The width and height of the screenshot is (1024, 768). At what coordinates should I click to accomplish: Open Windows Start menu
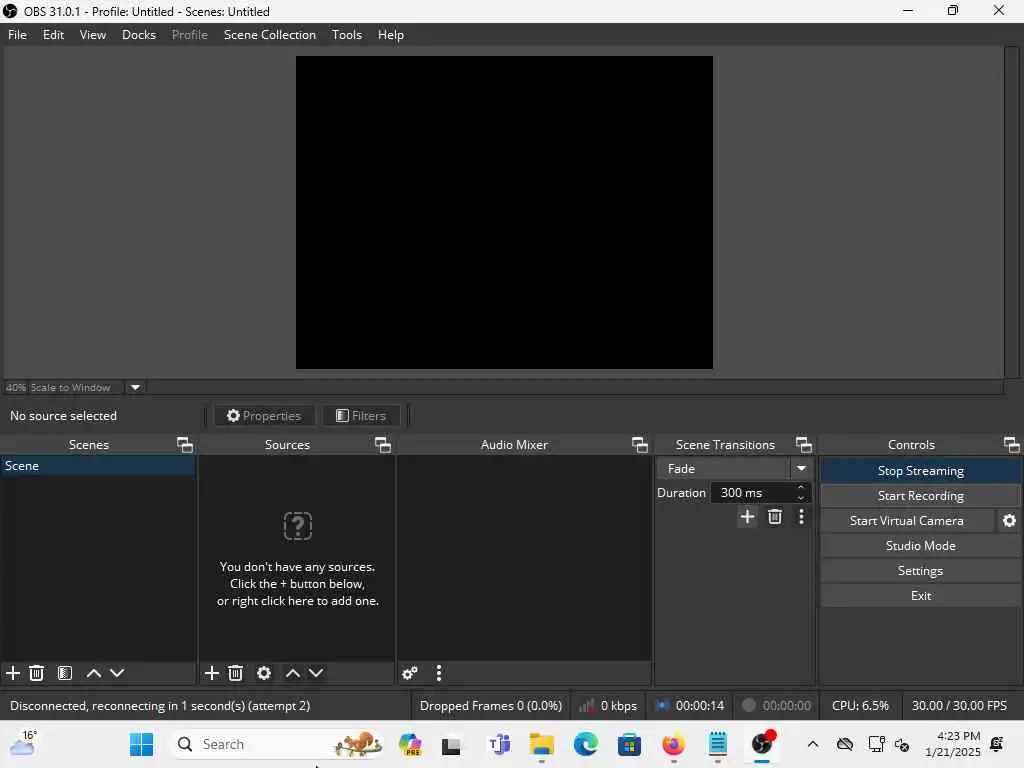coord(141,744)
